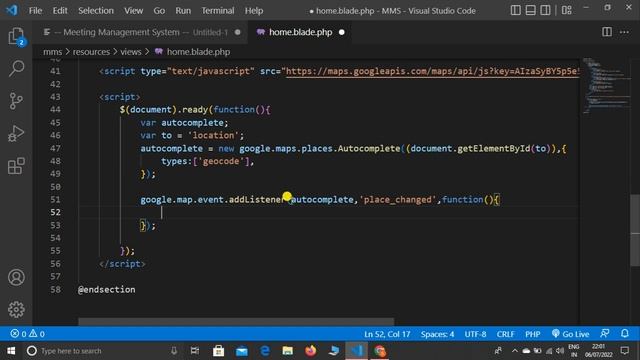Open errors and warnings problems indicator
Image resolution: width=640 pixels, height=360 pixels.
pyautogui.click(x=28, y=334)
